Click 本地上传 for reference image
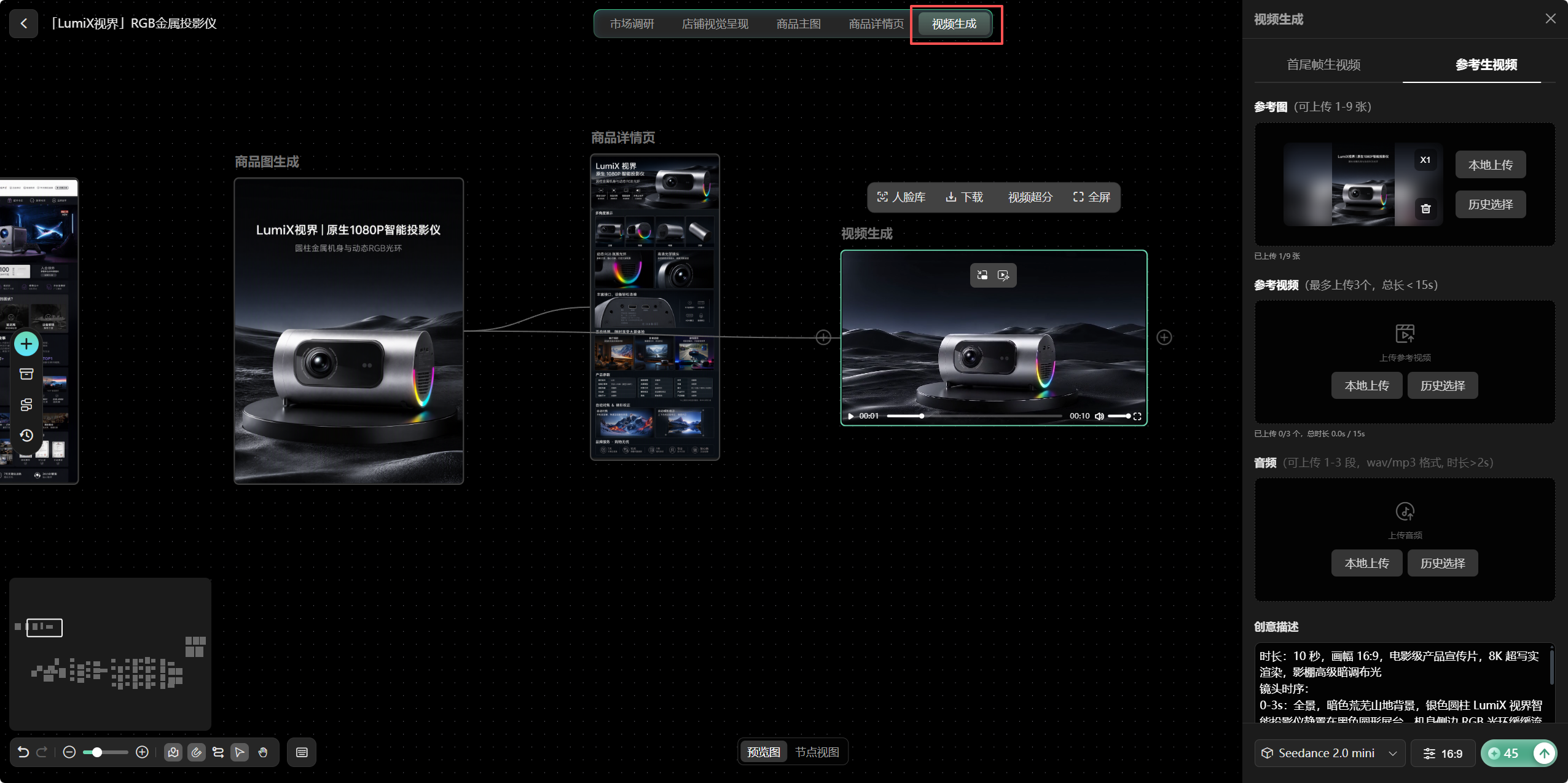Screen dimensions: 1568x783 click(x=1491, y=165)
